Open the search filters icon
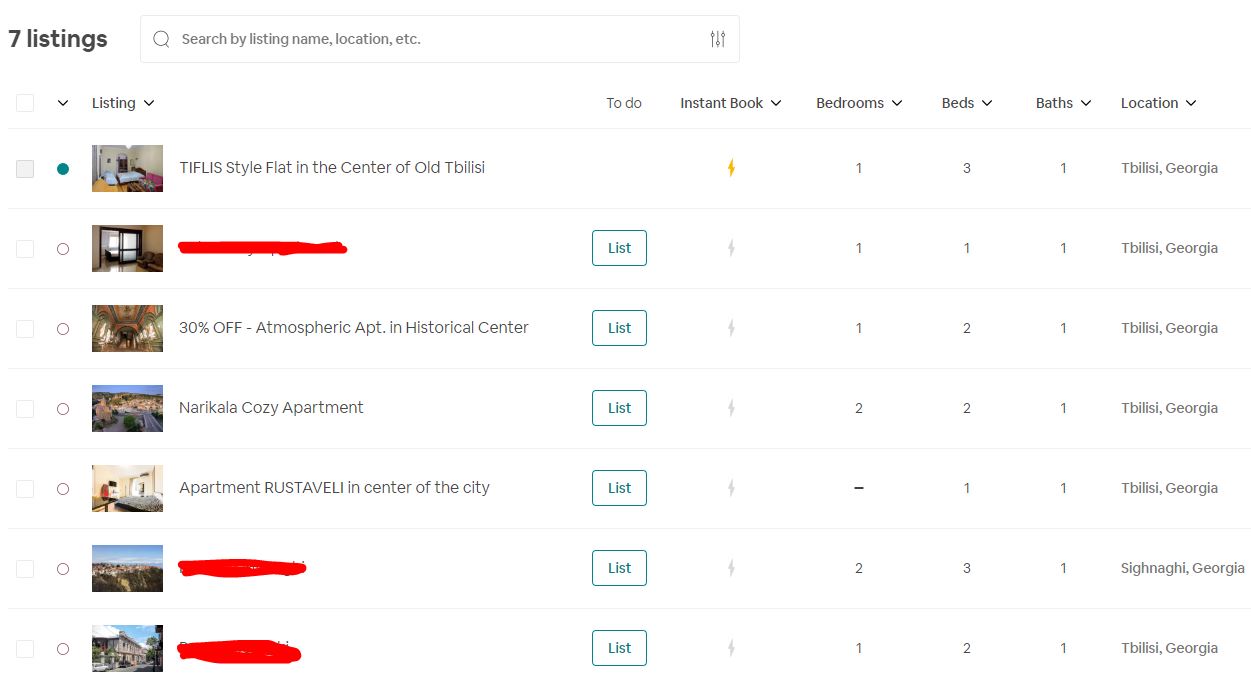The image size is (1251, 673). (718, 39)
